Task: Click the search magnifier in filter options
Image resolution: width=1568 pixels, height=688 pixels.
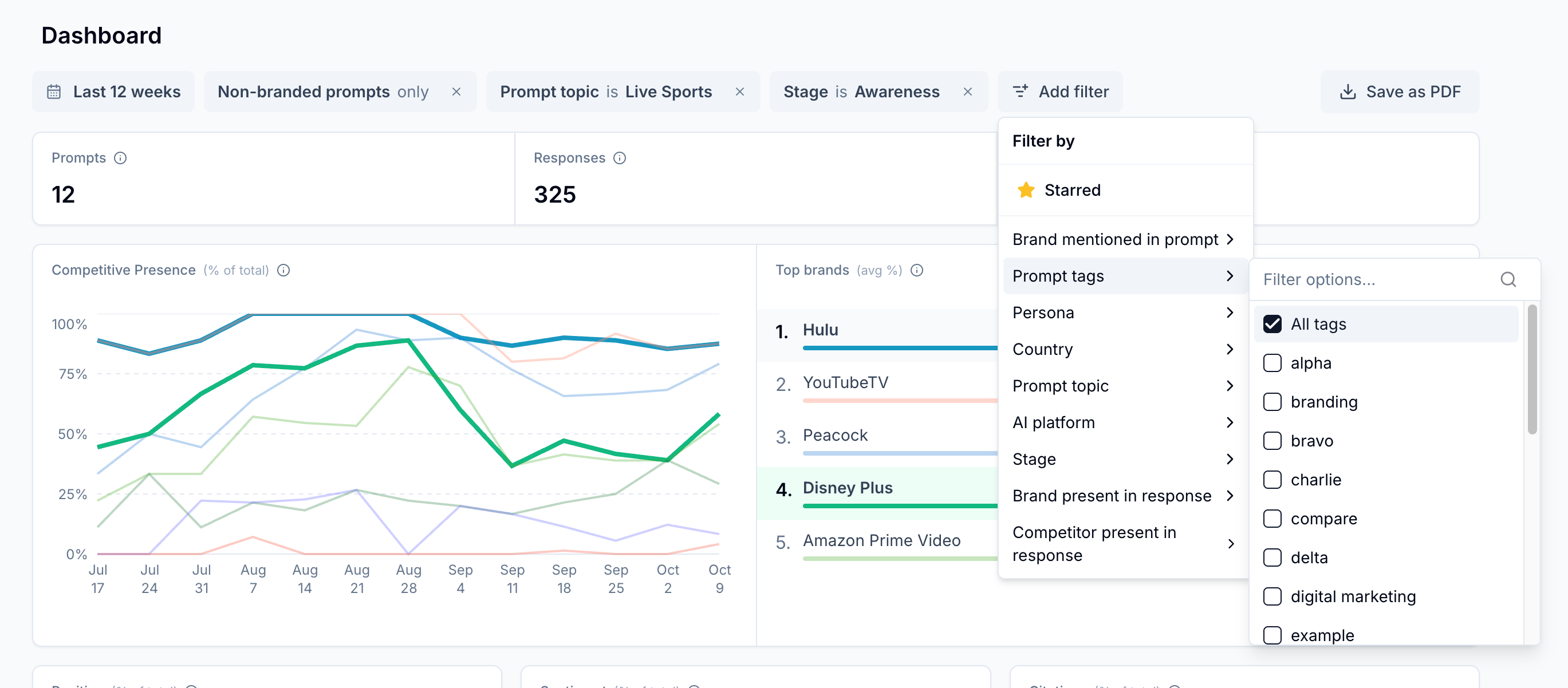Action: [x=1508, y=279]
